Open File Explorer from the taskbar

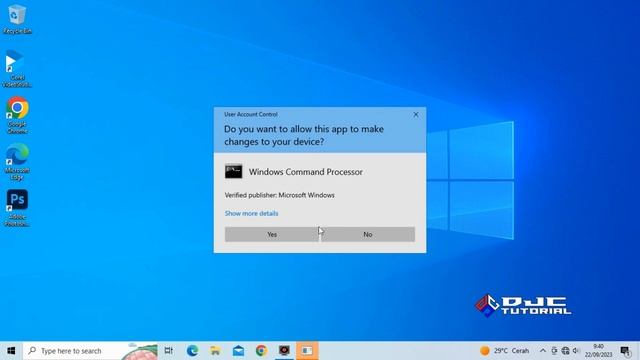215,351
